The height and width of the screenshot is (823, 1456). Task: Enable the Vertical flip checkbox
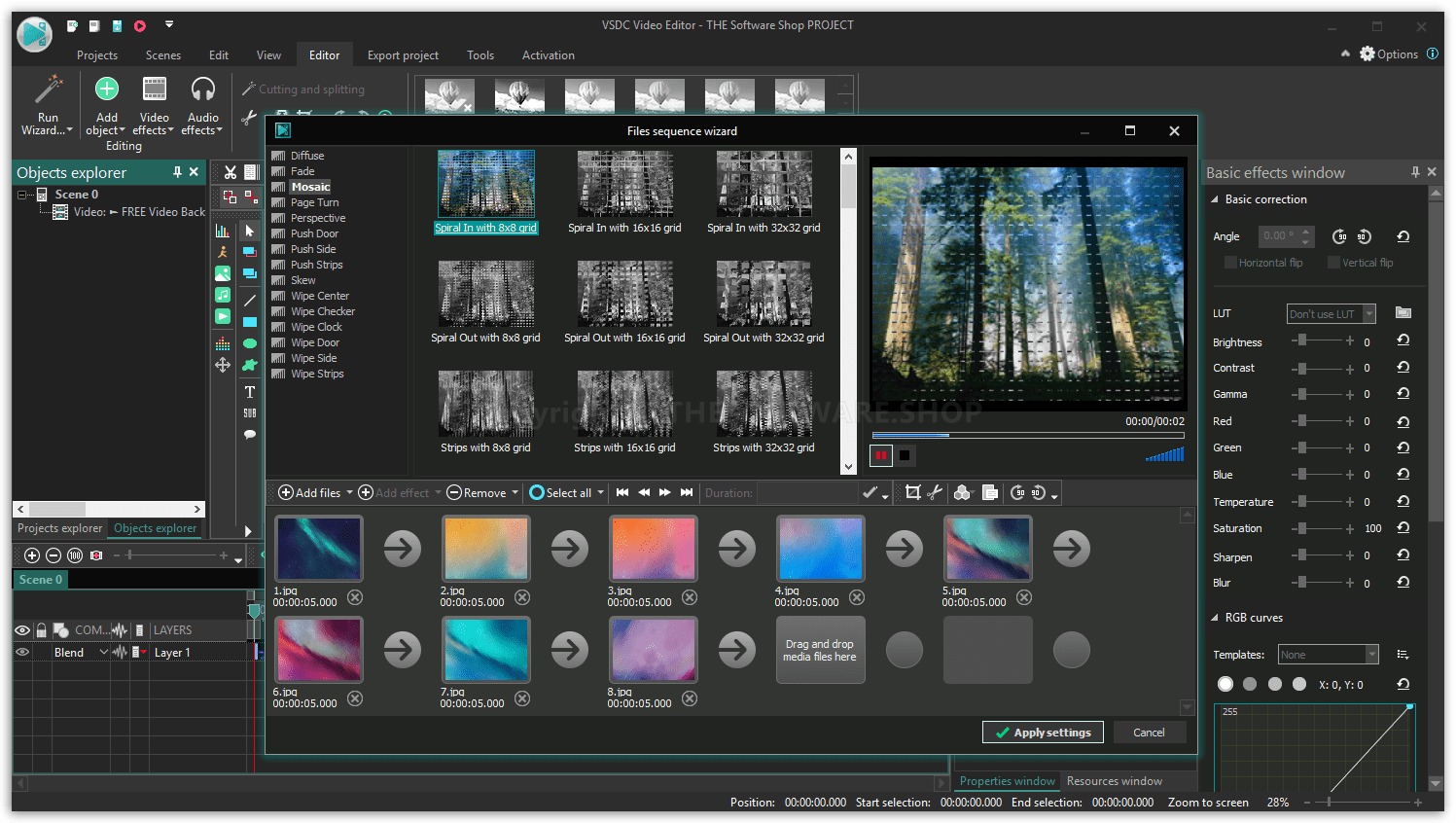pyautogui.click(x=1333, y=263)
